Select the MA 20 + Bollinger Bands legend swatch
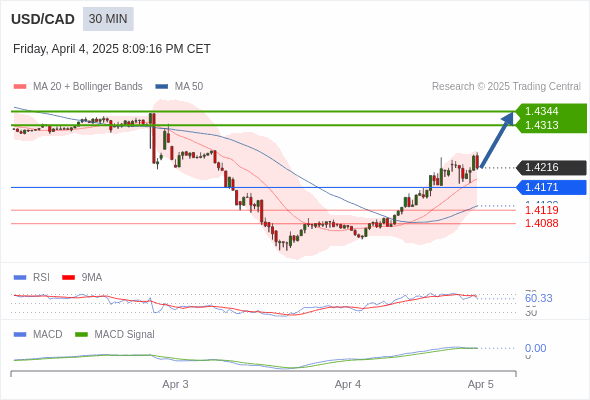 20,87
